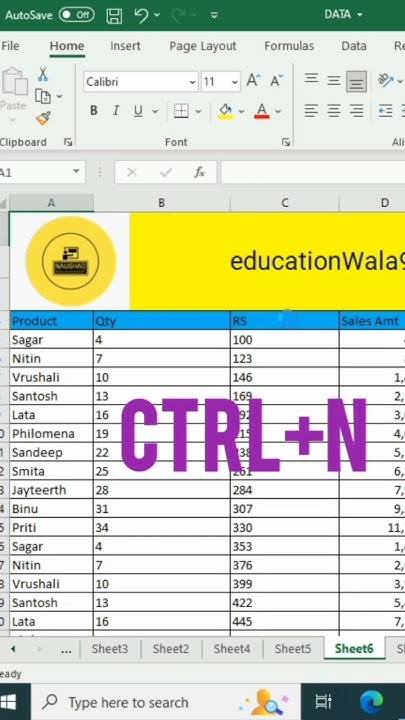The height and width of the screenshot is (720, 405).
Task: Click Top Align icon
Action: pyautogui.click(x=311, y=79)
